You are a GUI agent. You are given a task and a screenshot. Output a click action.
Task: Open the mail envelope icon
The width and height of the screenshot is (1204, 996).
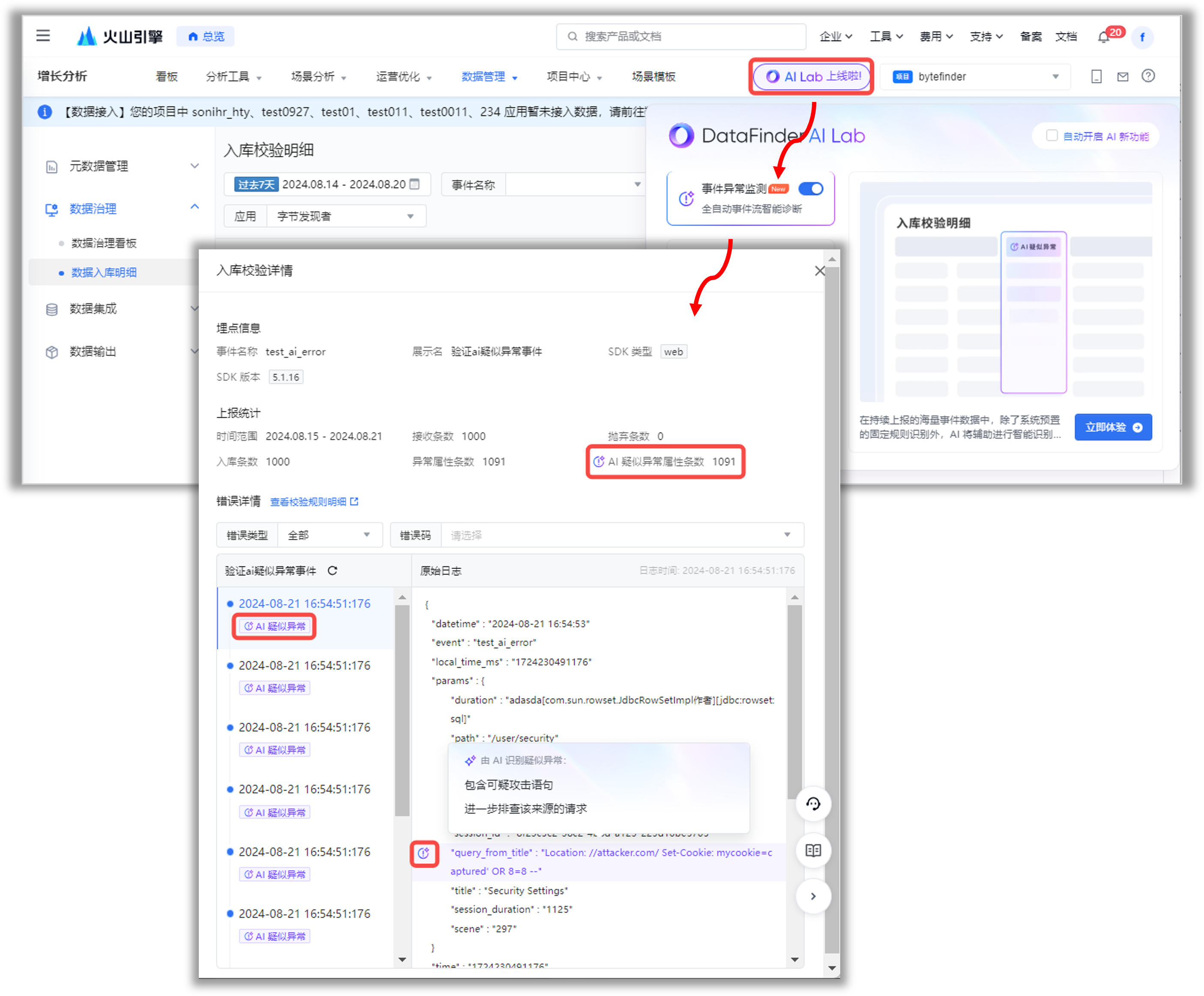(1123, 76)
